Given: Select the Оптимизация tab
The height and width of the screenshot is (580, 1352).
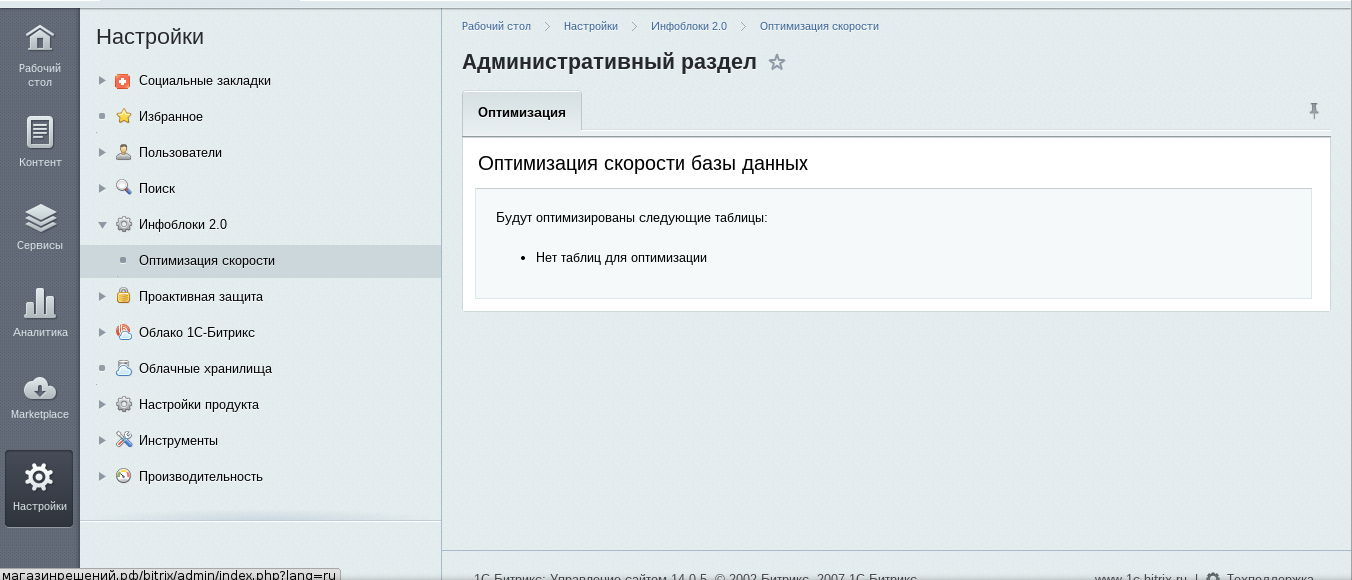Looking at the screenshot, I should [521, 112].
